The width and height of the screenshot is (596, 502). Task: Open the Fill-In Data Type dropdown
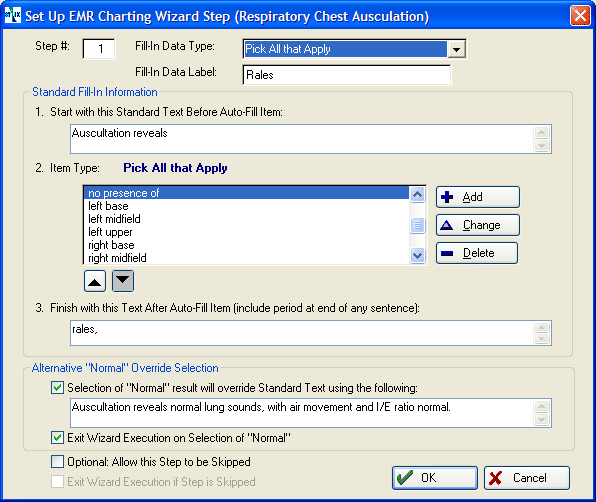pos(457,49)
